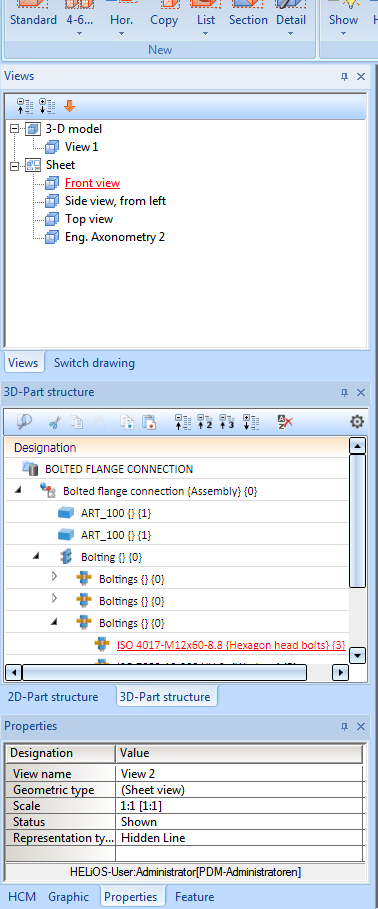
Task: Expand the first Boltings node
Action: pyautogui.click(x=54, y=577)
